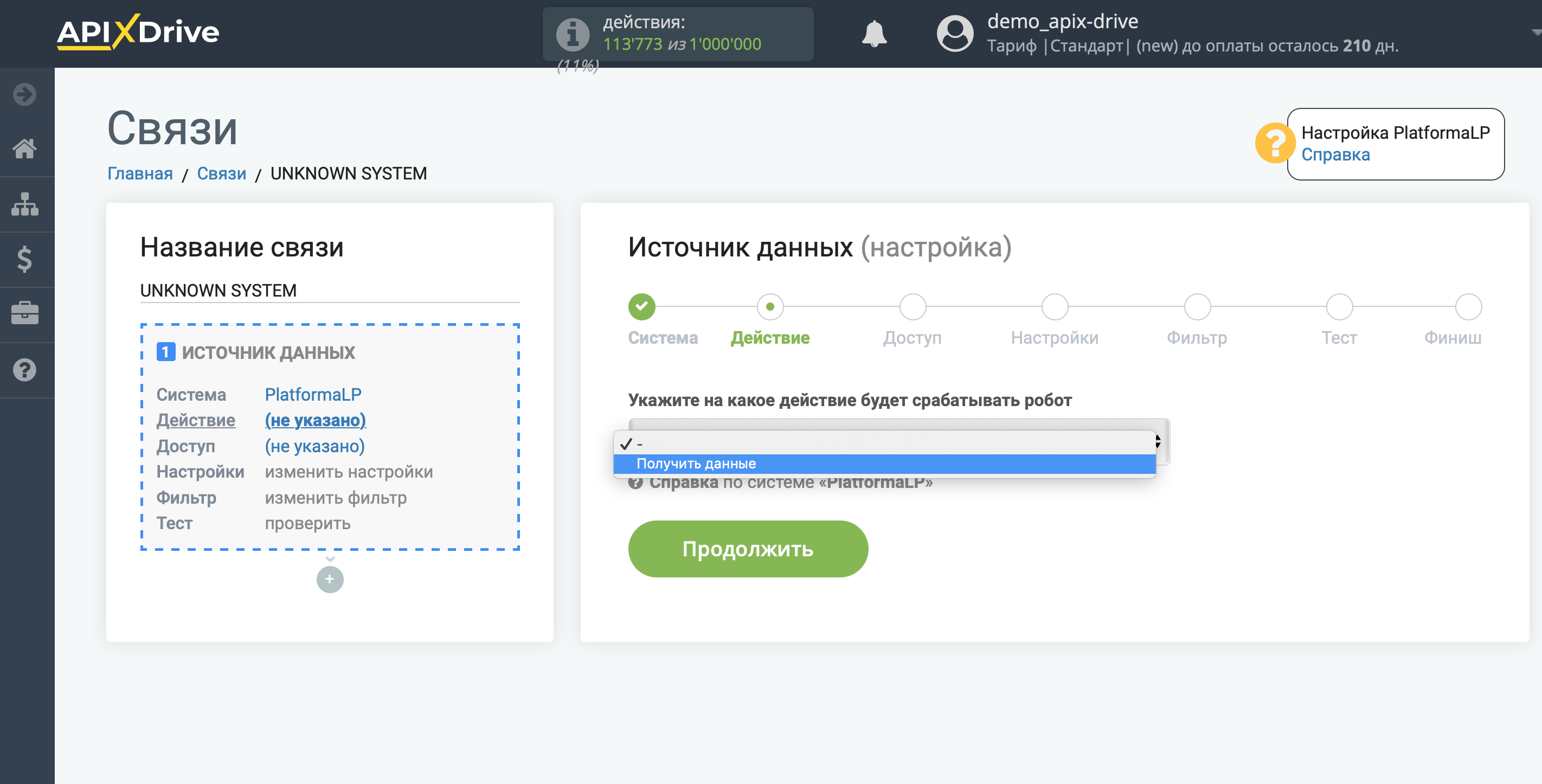The width and height of the screenshot is (1542, 784).
Task: Select 'Действие' step circle
Action: point(770,306)
